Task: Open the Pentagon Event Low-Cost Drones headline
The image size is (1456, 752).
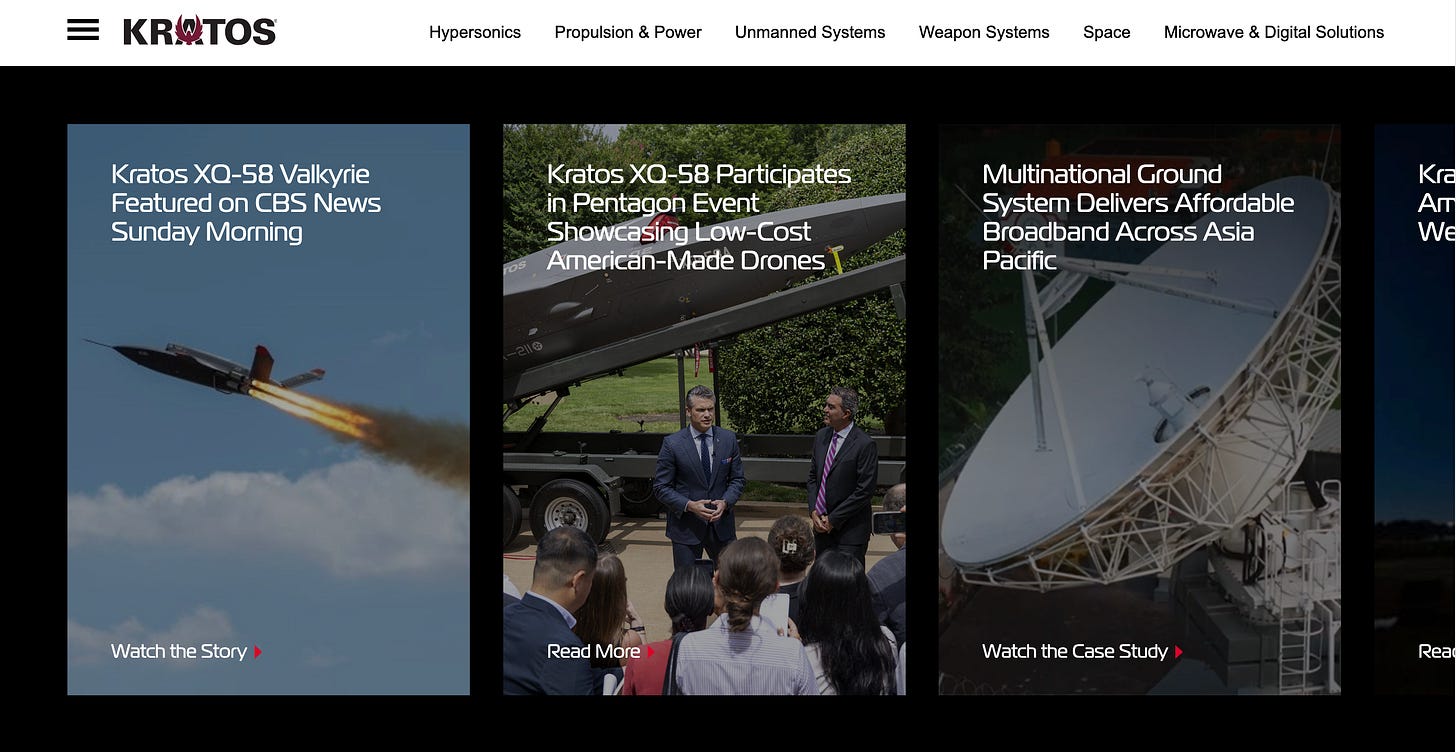Action: [699, 217]
